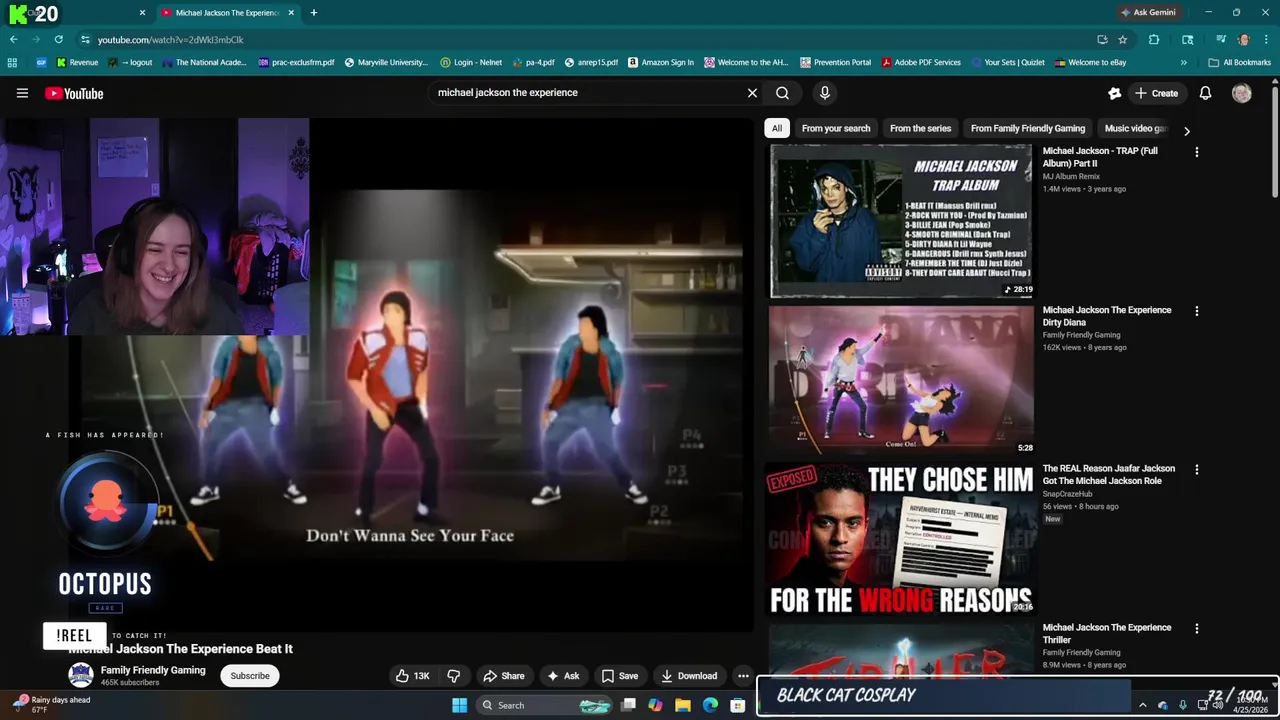The height and width of the screenshot is (720, 1280).
Task: Open the browser extensions puzzle icon
Action: click(1154, 40)
